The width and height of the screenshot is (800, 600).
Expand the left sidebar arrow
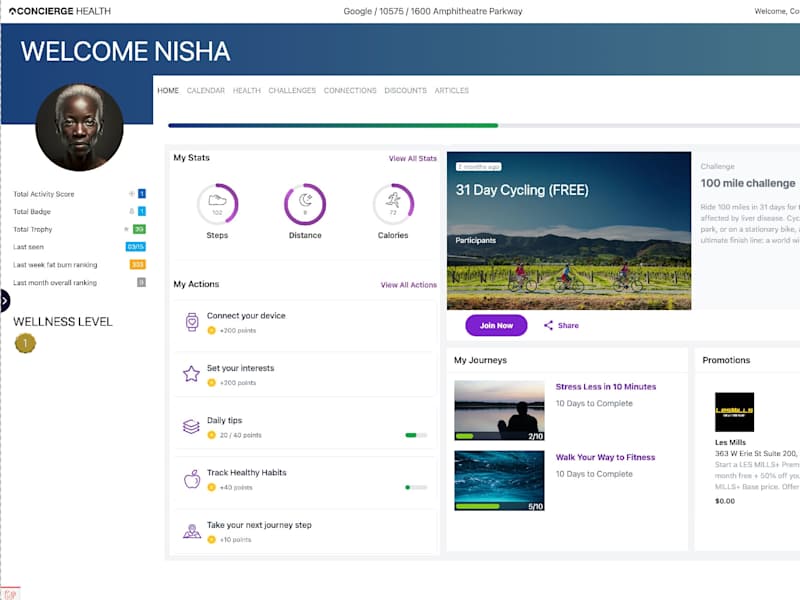pyautogui.click(x=4, y=301)
